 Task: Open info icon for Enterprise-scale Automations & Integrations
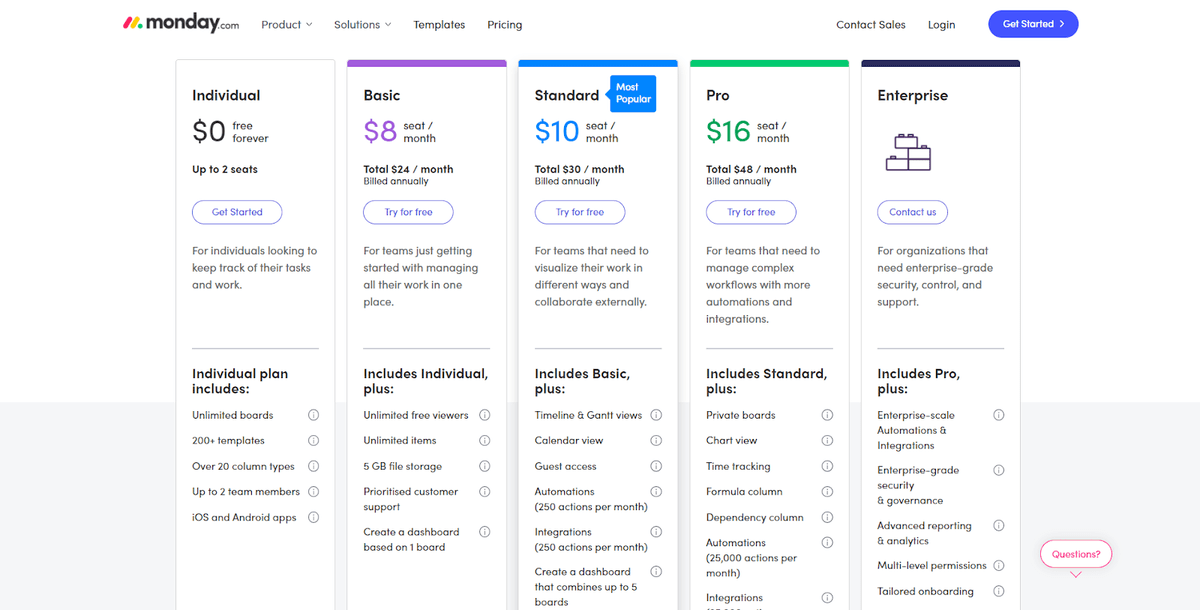click(998, 415)
